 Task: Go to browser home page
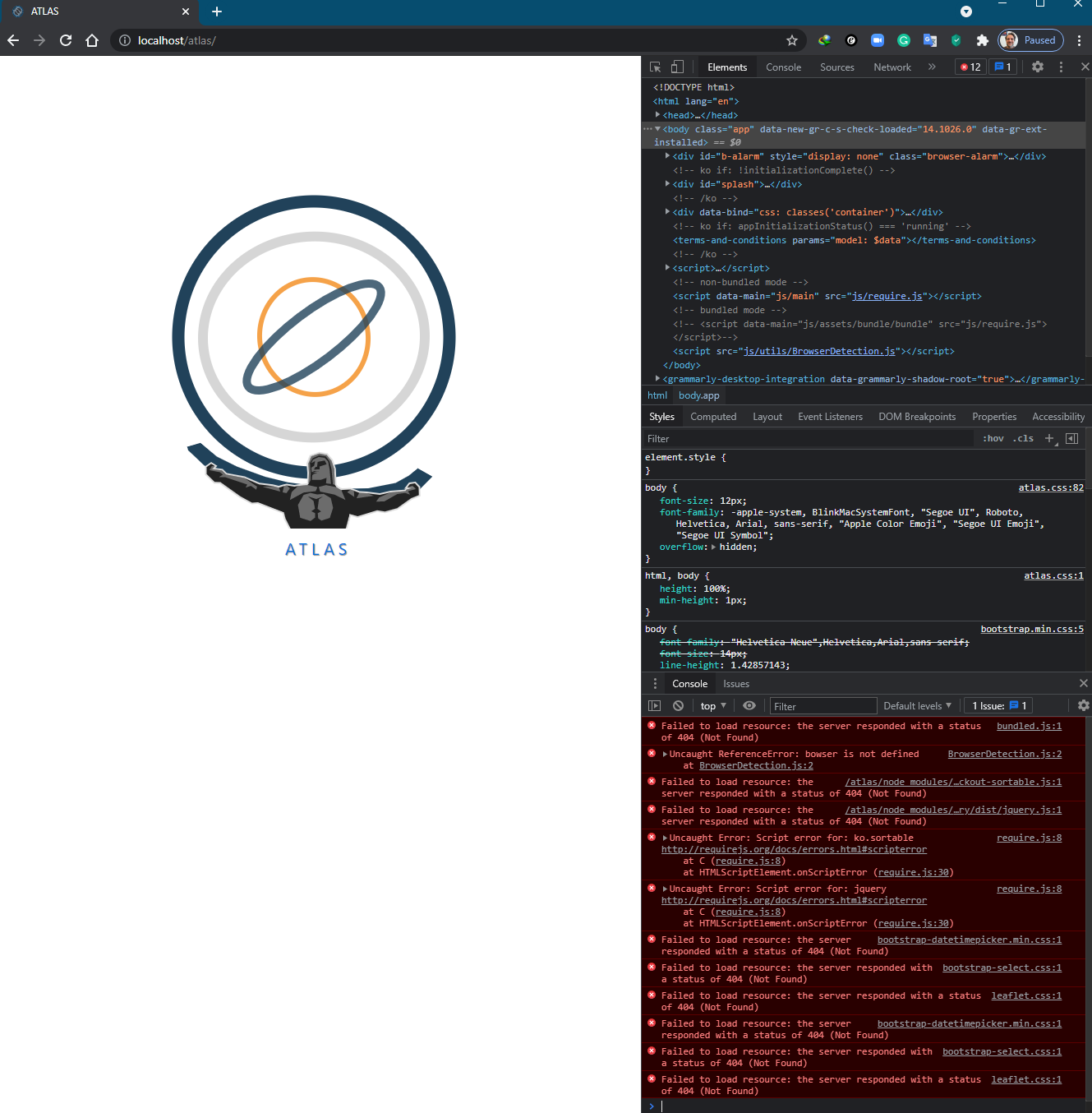tap(92, 40)
